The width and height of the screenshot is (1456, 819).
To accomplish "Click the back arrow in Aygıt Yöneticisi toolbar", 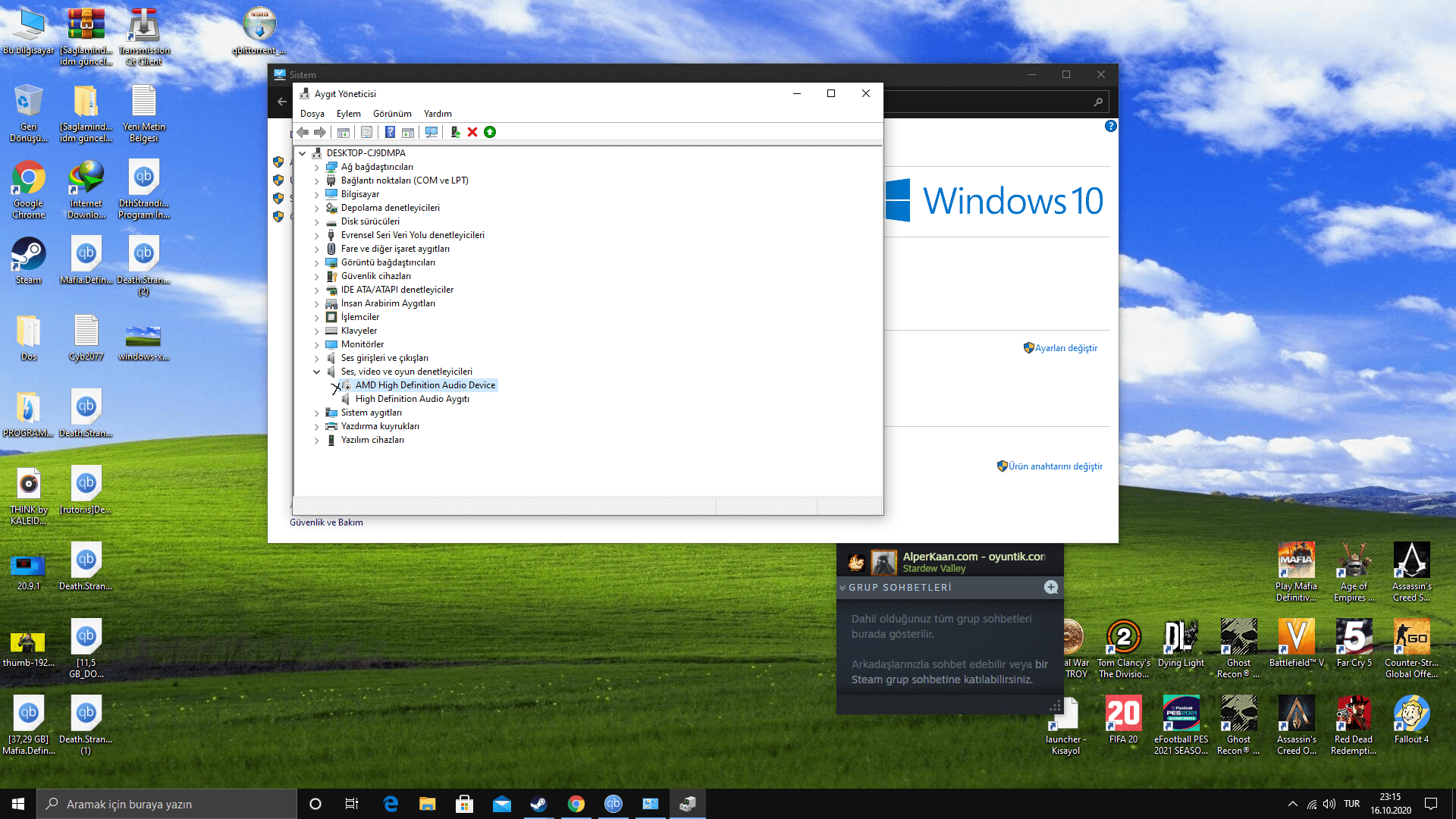I will pos(303,132).
